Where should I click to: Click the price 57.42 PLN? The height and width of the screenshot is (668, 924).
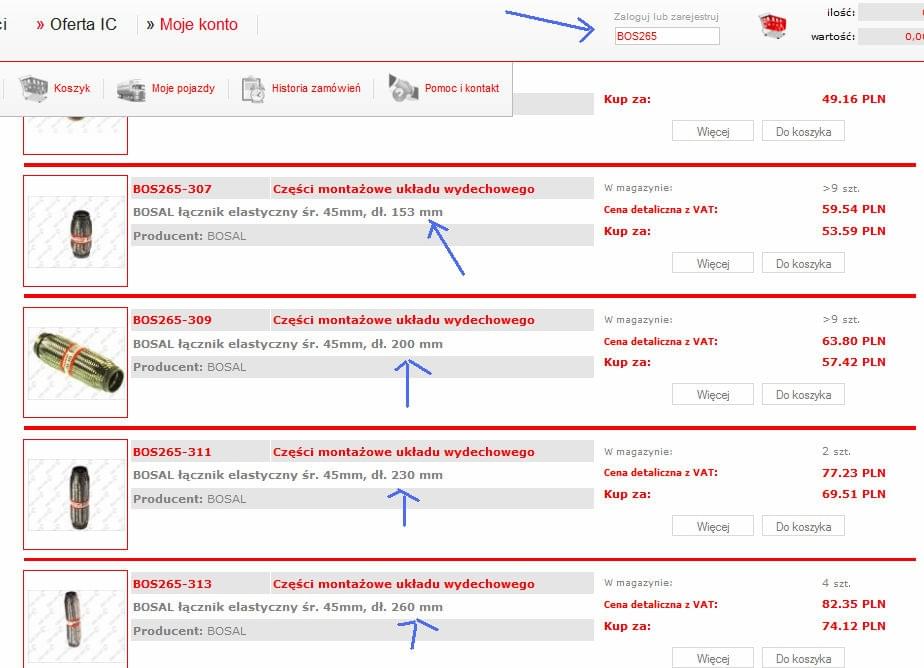854,362
